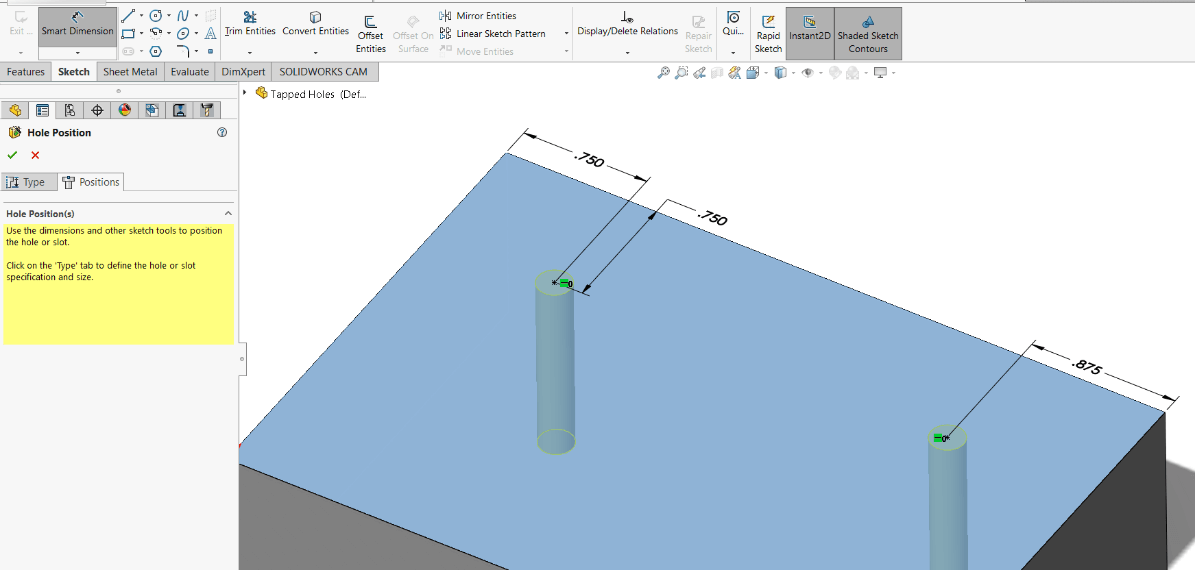Select the Spline sketch tool
The height and width of the screenshot is (570, 1195).
(184, 15)
